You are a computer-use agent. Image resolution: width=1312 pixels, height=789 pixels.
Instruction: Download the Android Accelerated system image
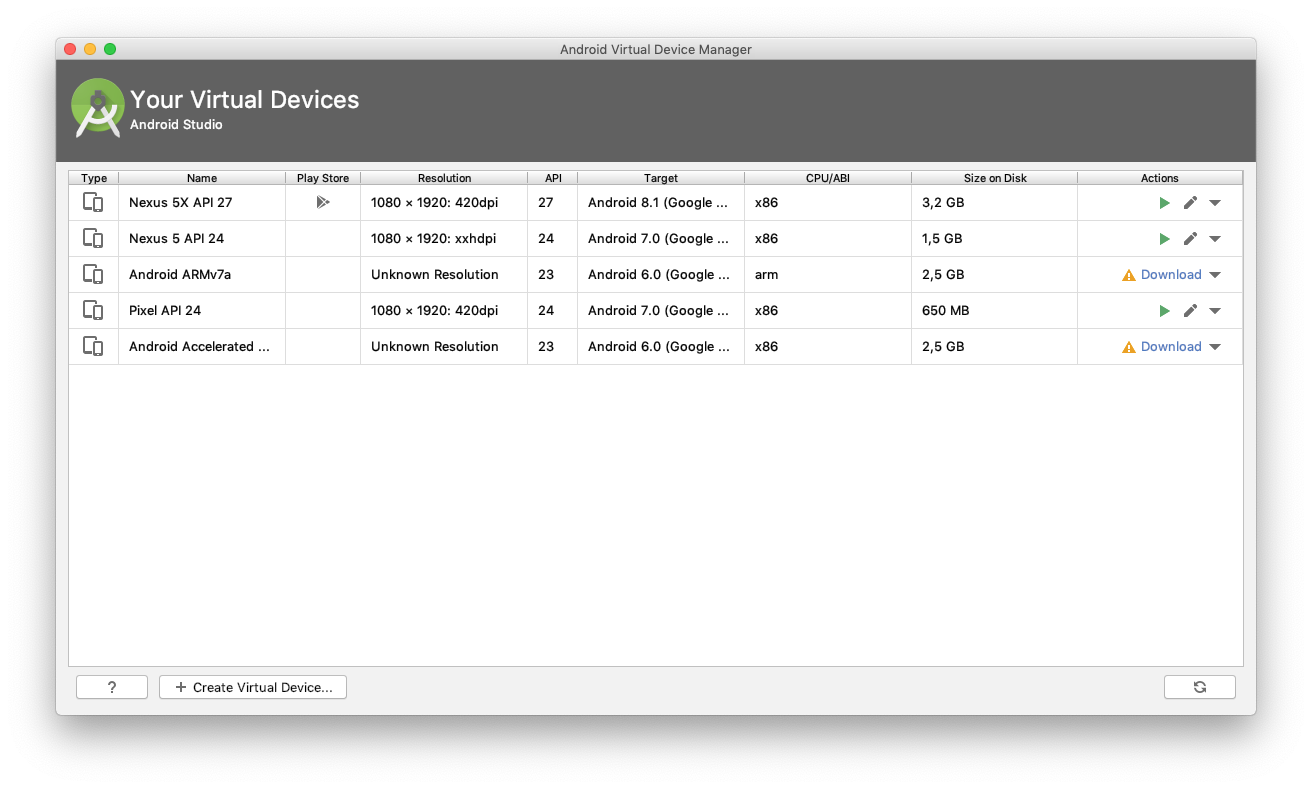(x=1171, y=347)
